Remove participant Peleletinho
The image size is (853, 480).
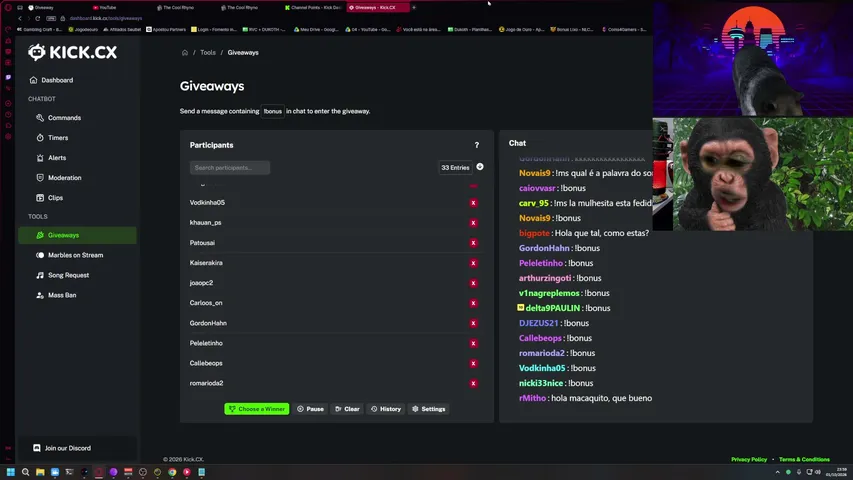[x=473, y=343]
